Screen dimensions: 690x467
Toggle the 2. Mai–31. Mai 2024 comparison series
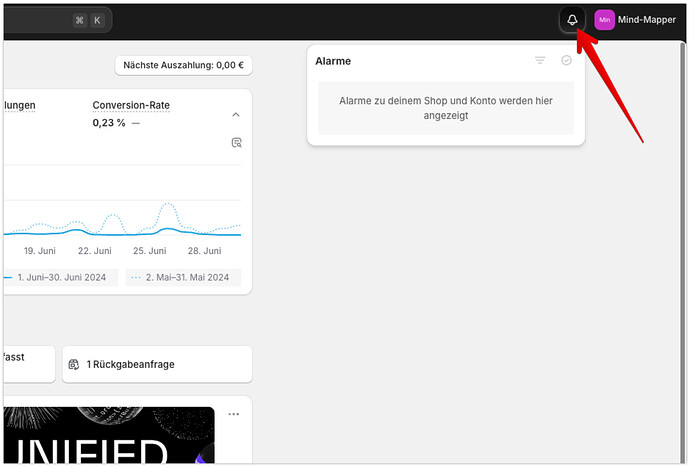[184, 277]
